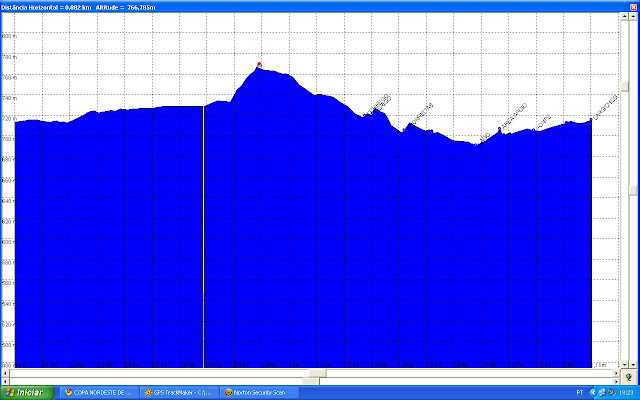Click the AREA APOIO waypoint label
640x400 pixels.
point(513,117)
